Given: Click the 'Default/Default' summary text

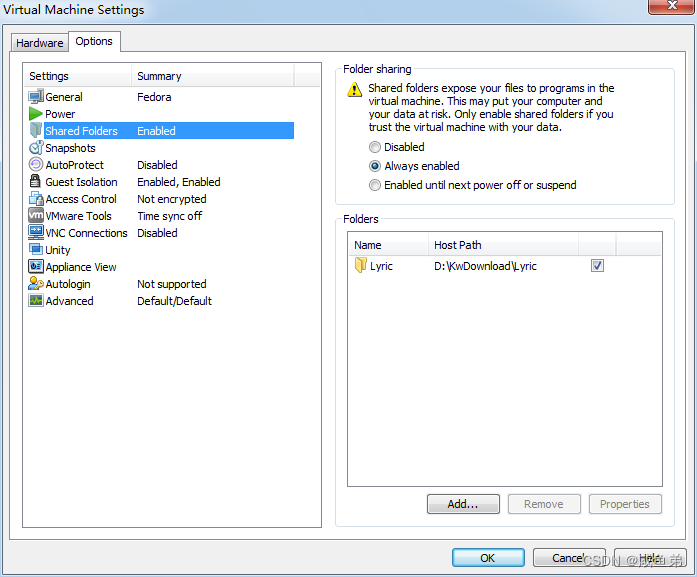Looking at the screenshot, I should pyautogui.click(x=174, y=301).
